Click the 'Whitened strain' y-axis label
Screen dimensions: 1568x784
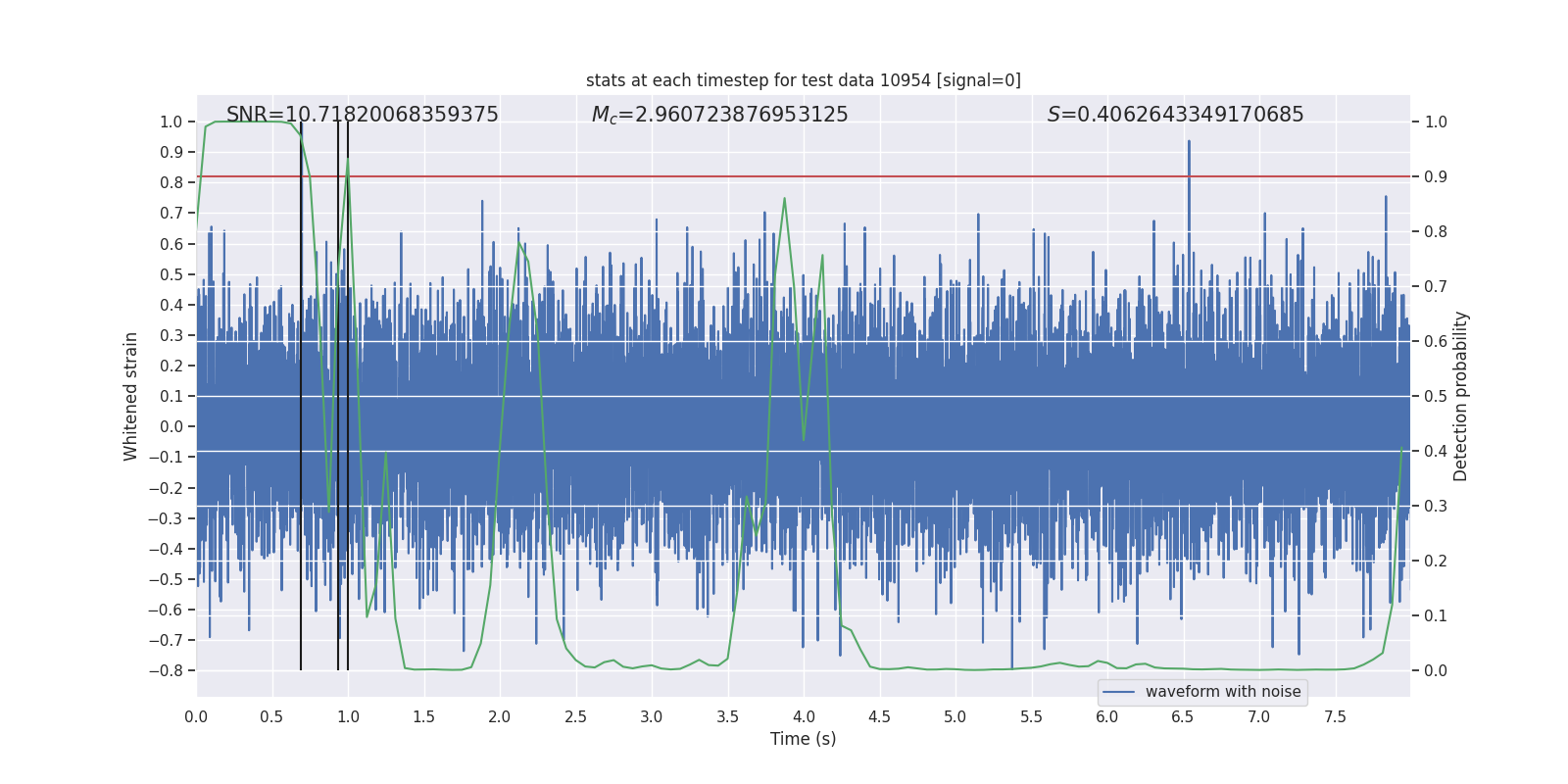[x=131, y=396]
